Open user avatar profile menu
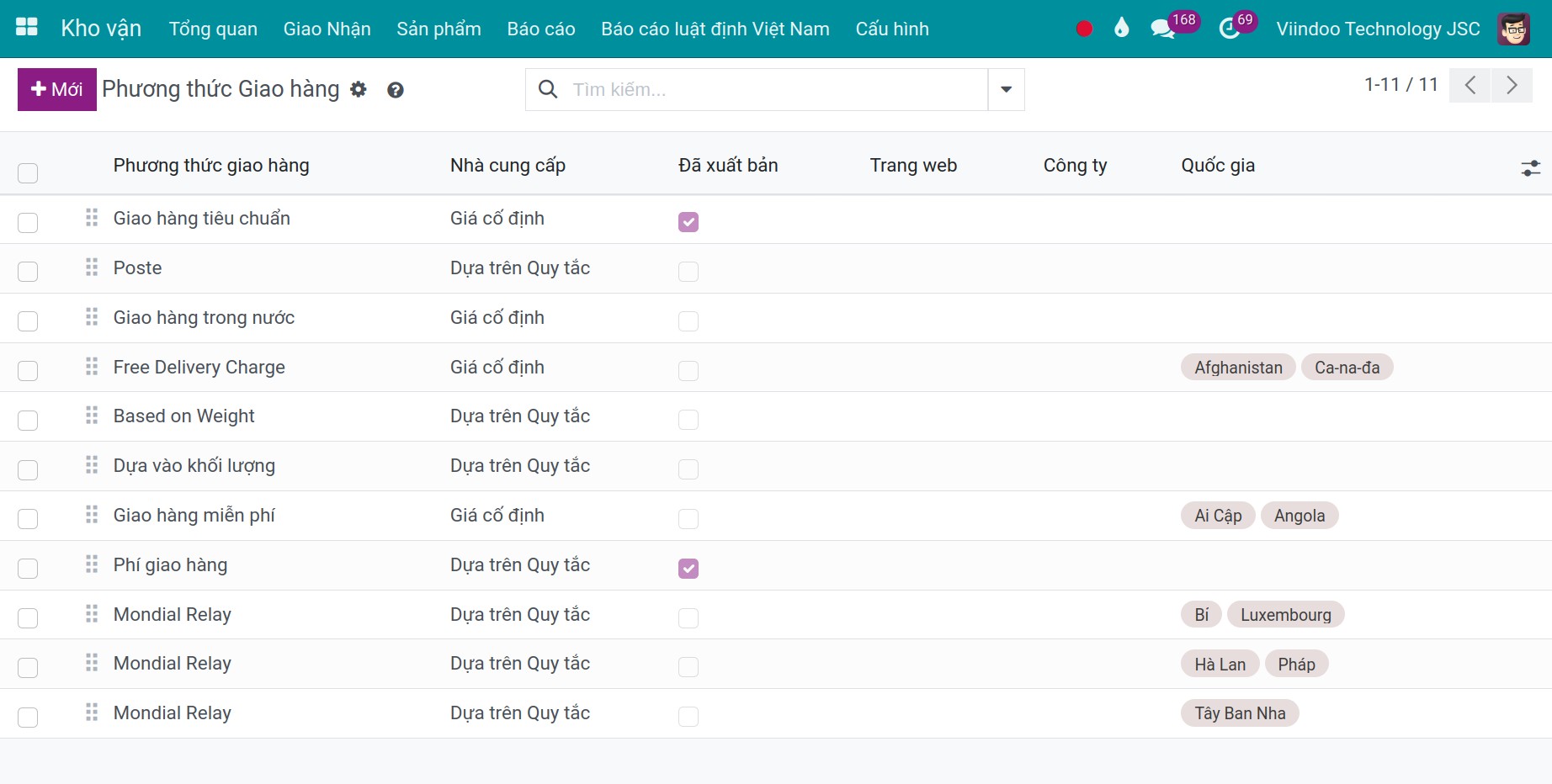Screen dimensions: 1552x784 click(x=1513, y=29)
